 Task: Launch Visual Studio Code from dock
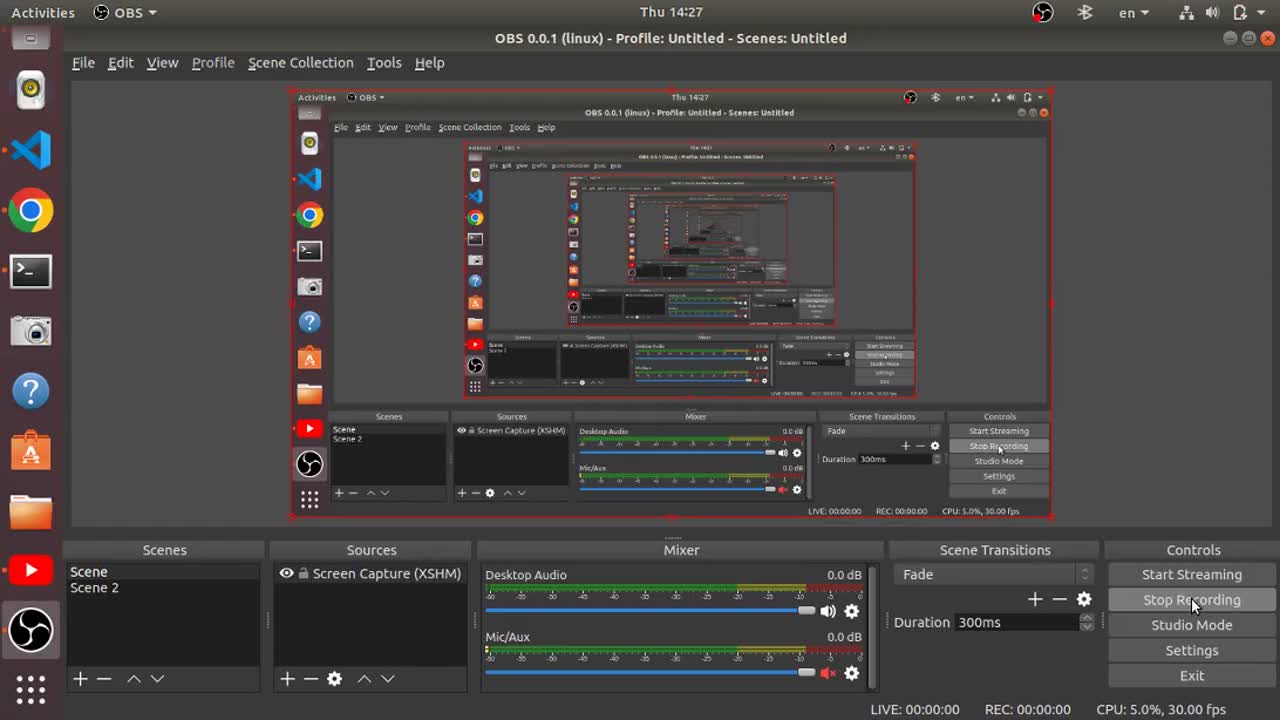coord(31,150)
